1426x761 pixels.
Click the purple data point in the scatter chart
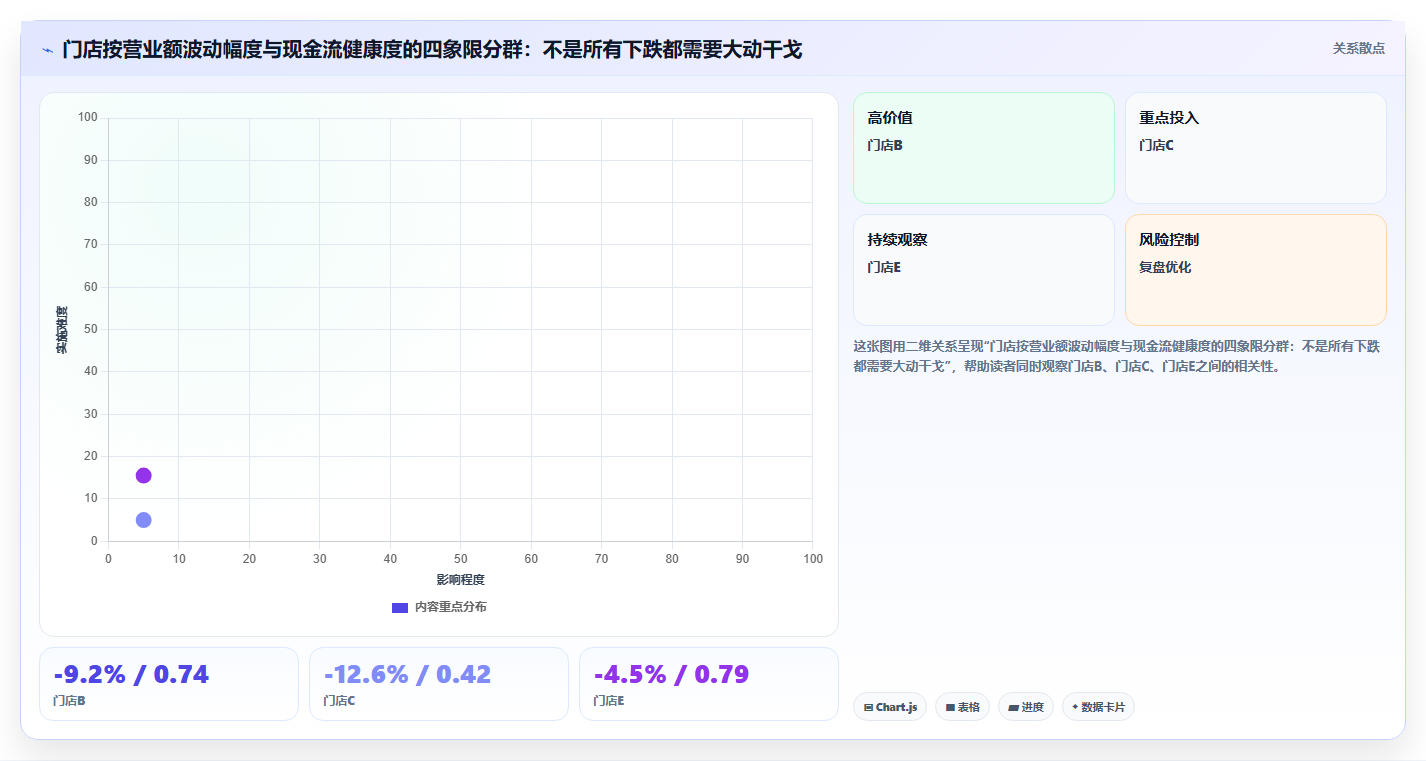click(x=143, y=475)
